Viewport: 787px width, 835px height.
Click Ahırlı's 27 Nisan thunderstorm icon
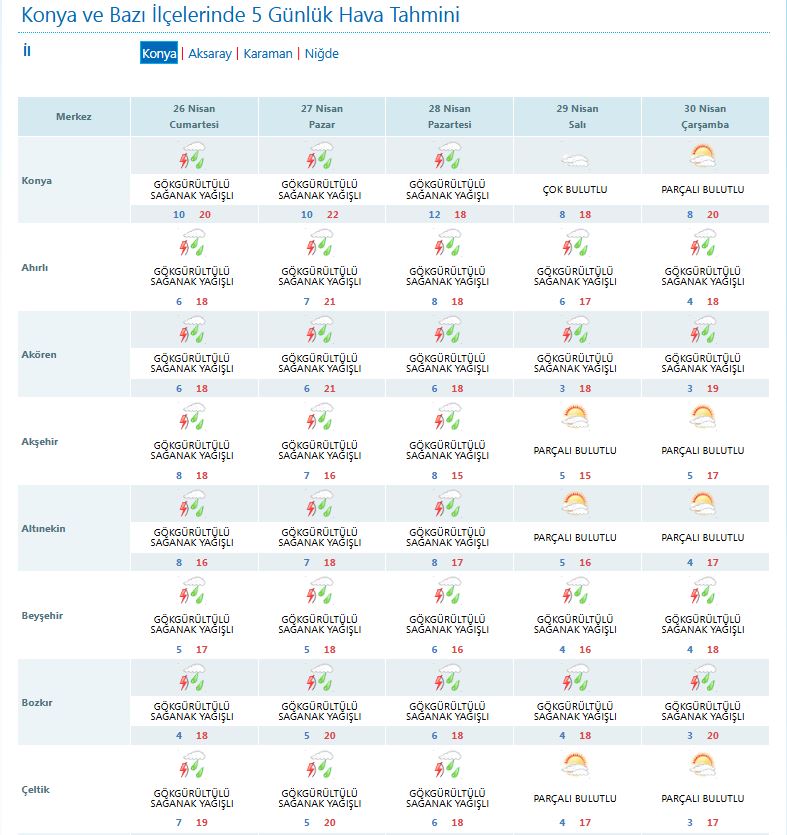click(x=320, y=244)
